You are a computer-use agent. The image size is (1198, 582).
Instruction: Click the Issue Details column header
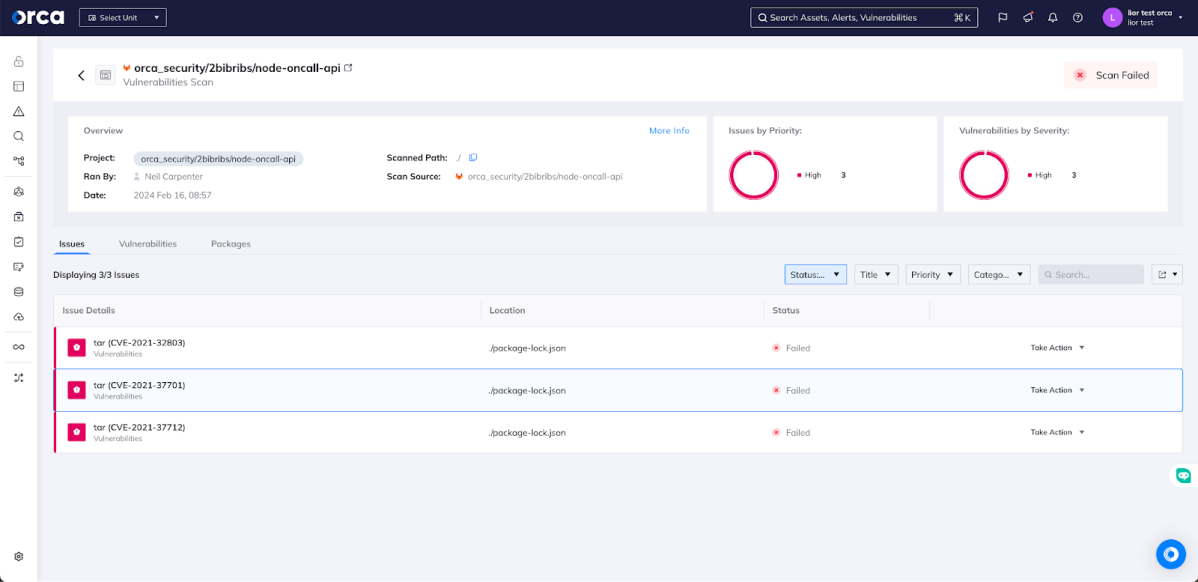pyautogui.click(x=88, y=310)
